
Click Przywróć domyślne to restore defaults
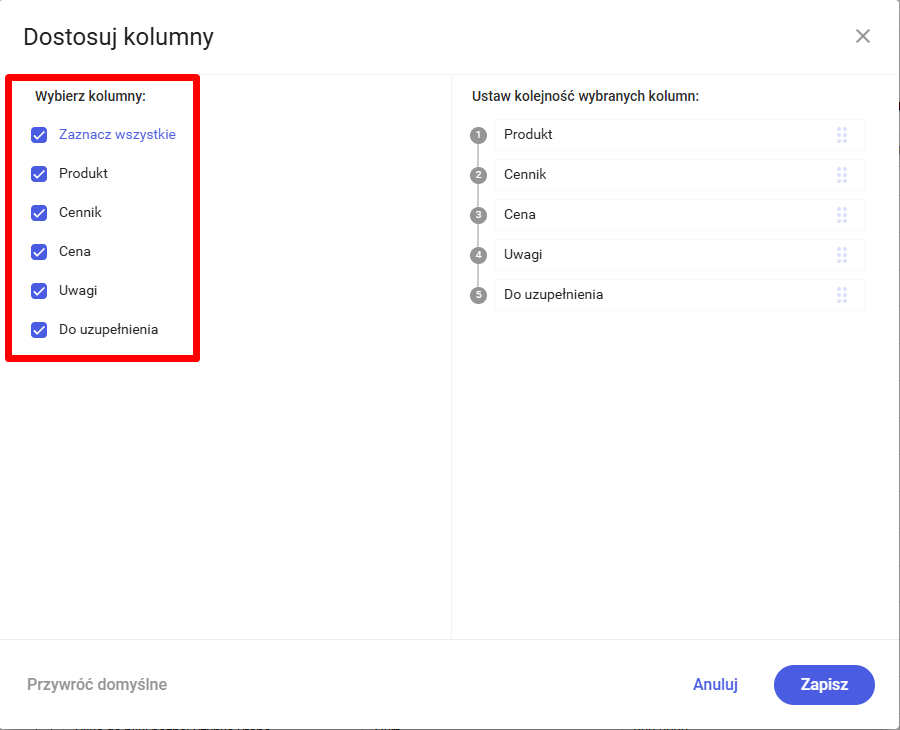(x=97, y=685)
